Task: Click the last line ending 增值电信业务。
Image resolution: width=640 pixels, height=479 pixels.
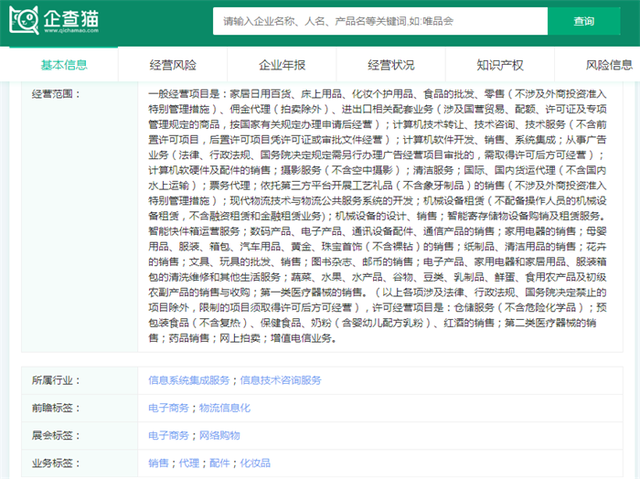Action: tap(242, 338)
